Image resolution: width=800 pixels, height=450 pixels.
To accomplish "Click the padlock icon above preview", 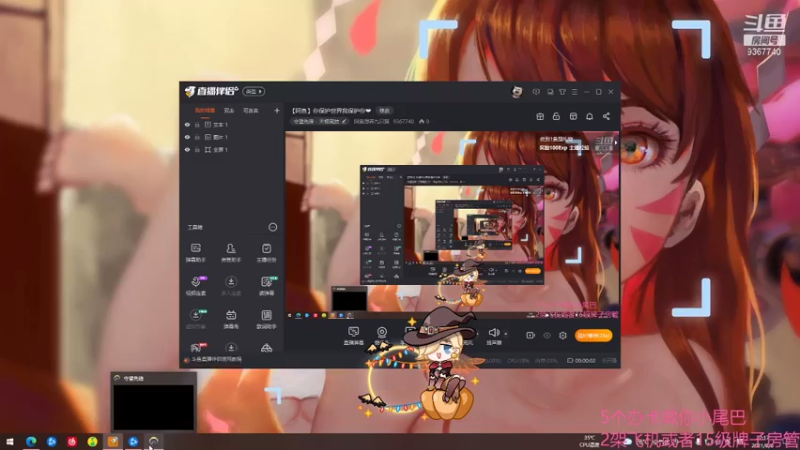I will (556, 116).
